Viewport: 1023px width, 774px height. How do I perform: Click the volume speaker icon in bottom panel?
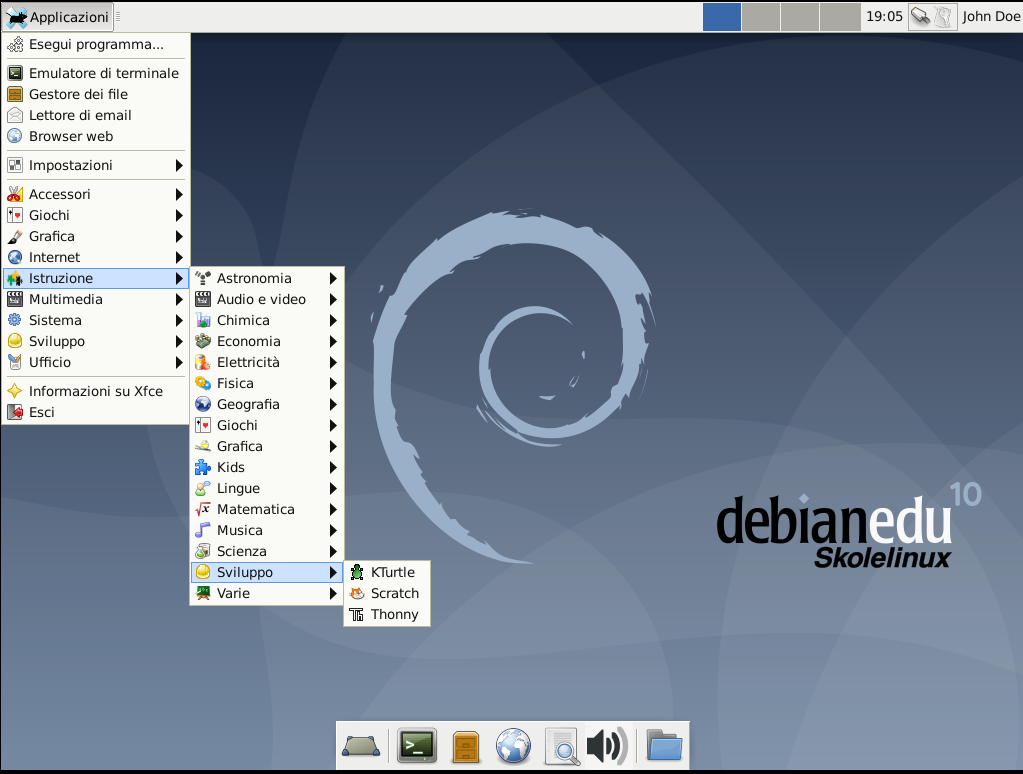coord(607,746)
